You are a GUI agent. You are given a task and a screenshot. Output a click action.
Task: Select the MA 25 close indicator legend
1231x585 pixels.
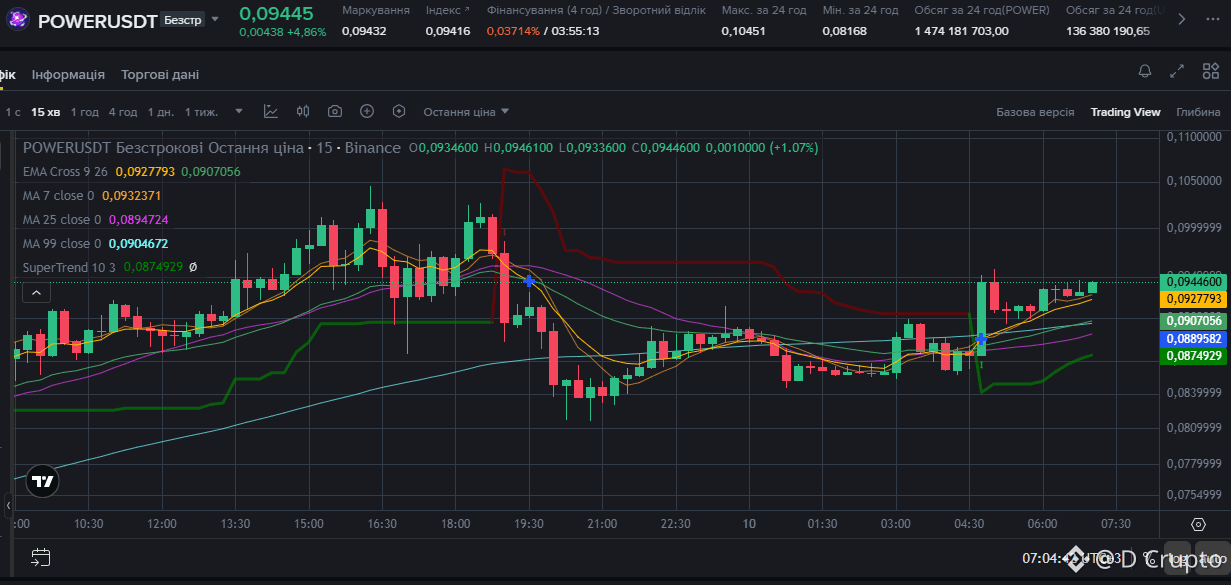(62, 219)
